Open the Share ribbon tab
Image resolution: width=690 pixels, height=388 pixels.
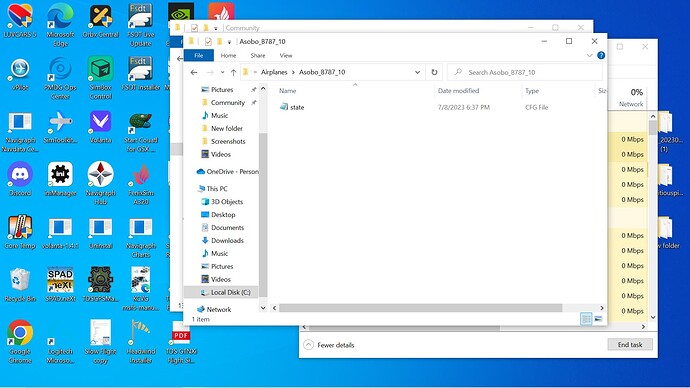tap(257, 55)
